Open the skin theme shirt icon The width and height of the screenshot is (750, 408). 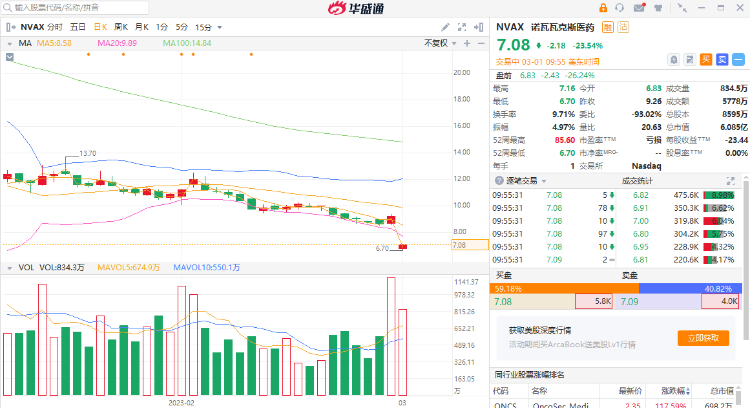[x=658, y=8]
